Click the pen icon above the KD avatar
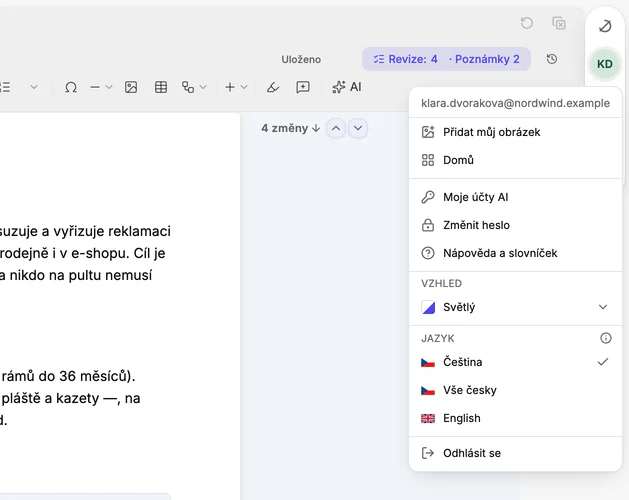 pos(605,26)
